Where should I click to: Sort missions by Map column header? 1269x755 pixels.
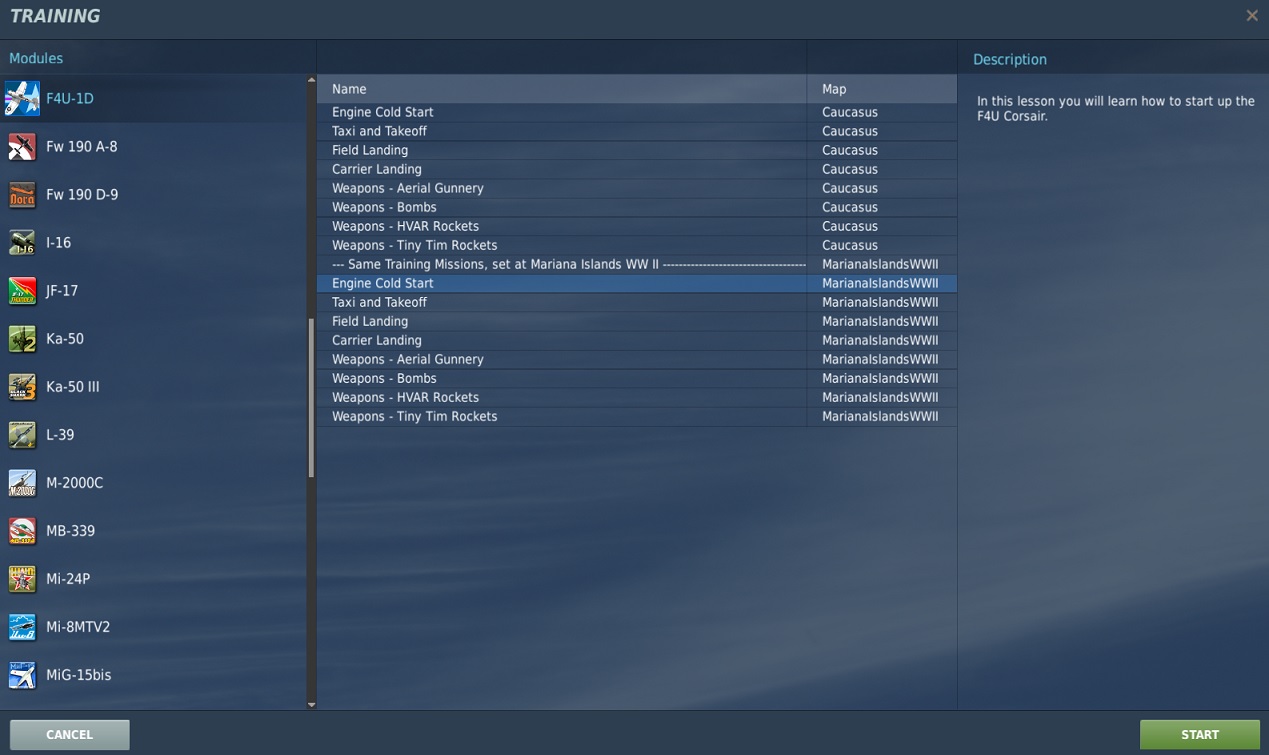(880, 89)
